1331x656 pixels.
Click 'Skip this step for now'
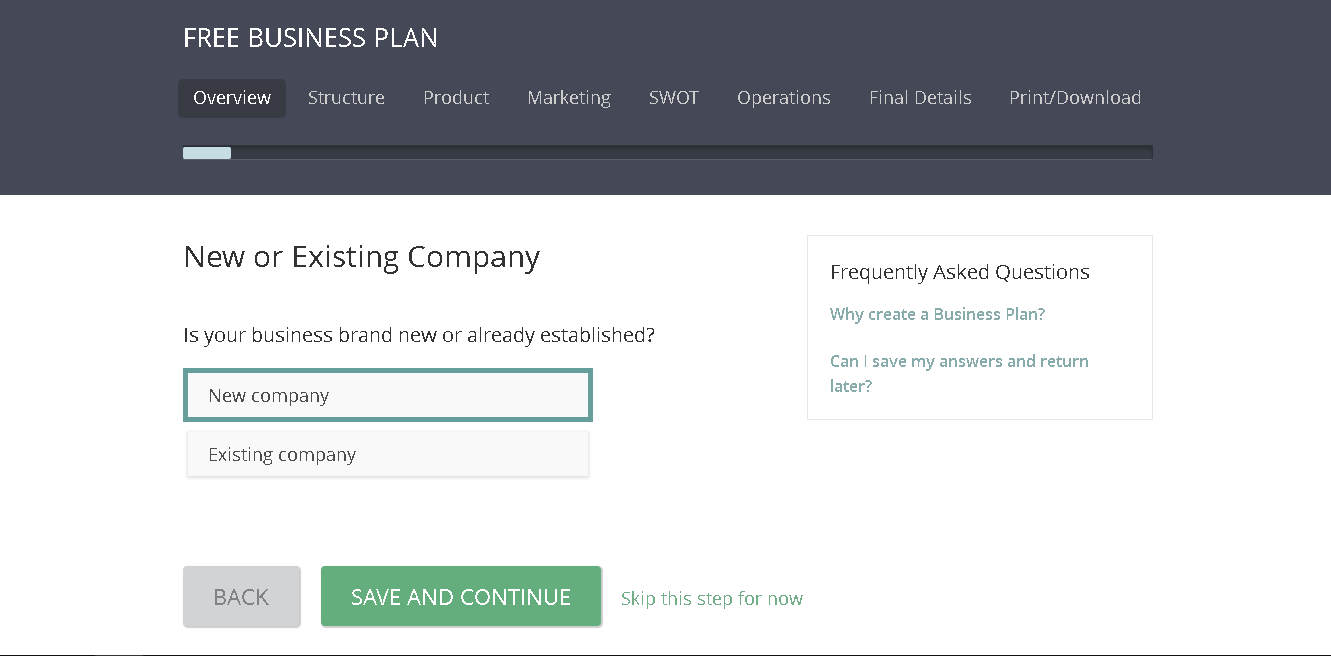(711, 597)
